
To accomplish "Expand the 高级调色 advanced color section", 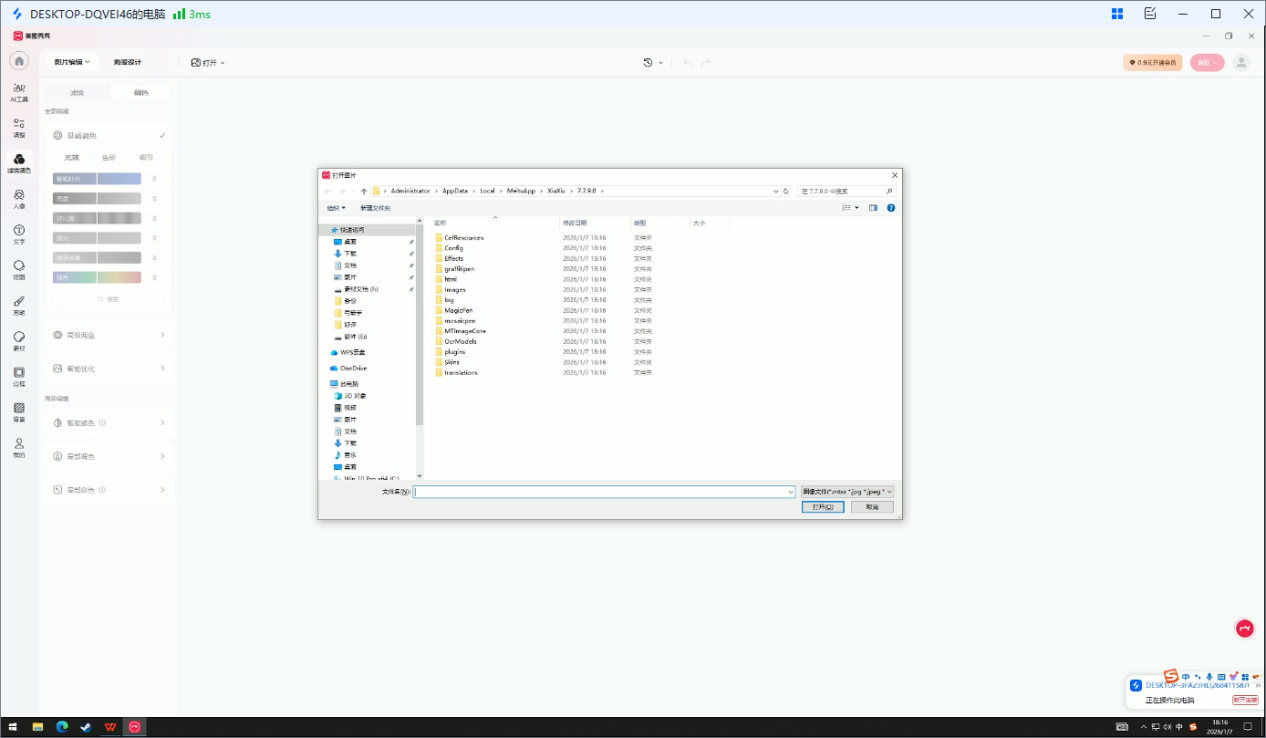I will click(107, 334).
